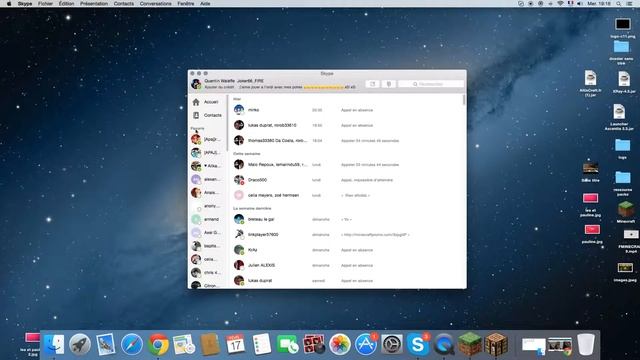Viewport: 640px width, 360px height.
Task: Open the linkplayer57600 conversation
Action: [x=347, y=235]
